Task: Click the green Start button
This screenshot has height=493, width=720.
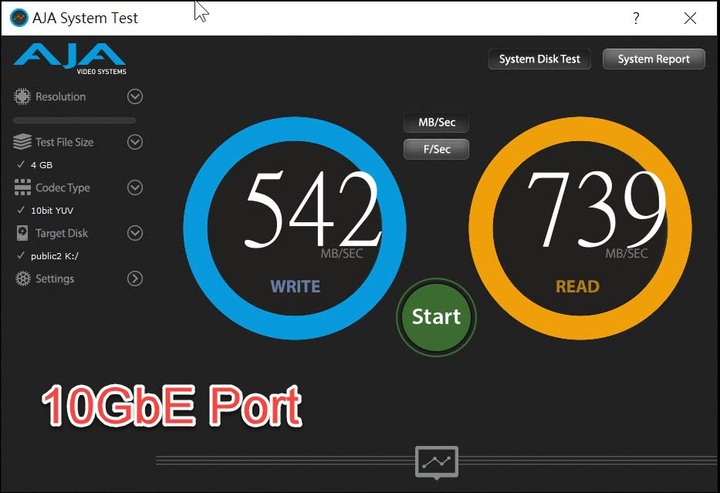Action: coord(436,317)
